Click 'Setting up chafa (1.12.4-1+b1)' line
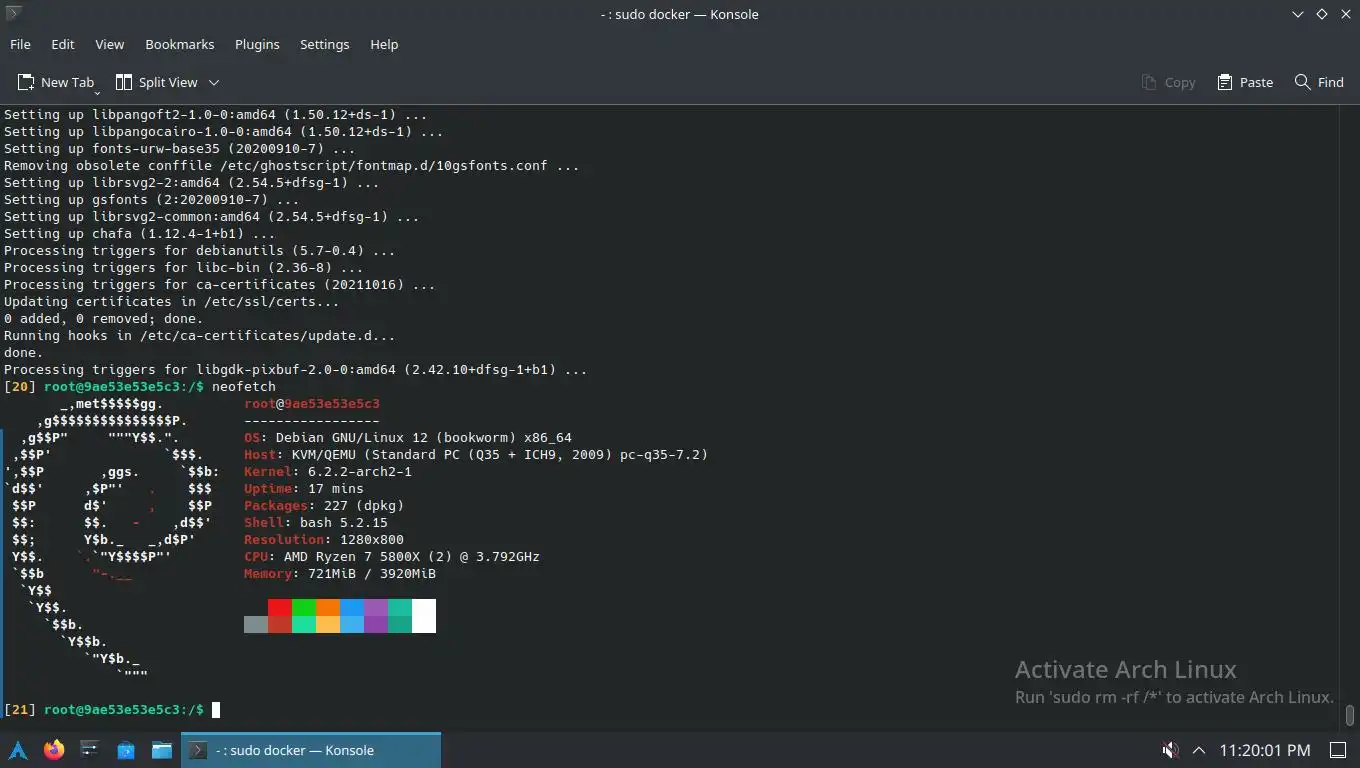Image resolution: width=1360 pixels, height=768 pixels. click(139, 234)
